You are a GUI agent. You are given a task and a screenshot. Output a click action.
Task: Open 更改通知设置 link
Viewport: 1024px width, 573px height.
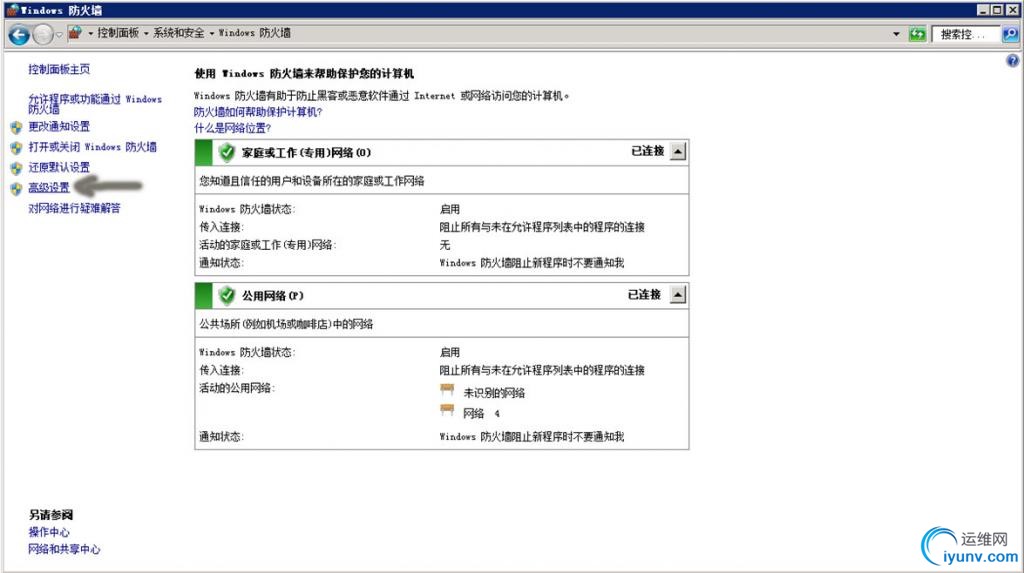click(x=59, y=126)
